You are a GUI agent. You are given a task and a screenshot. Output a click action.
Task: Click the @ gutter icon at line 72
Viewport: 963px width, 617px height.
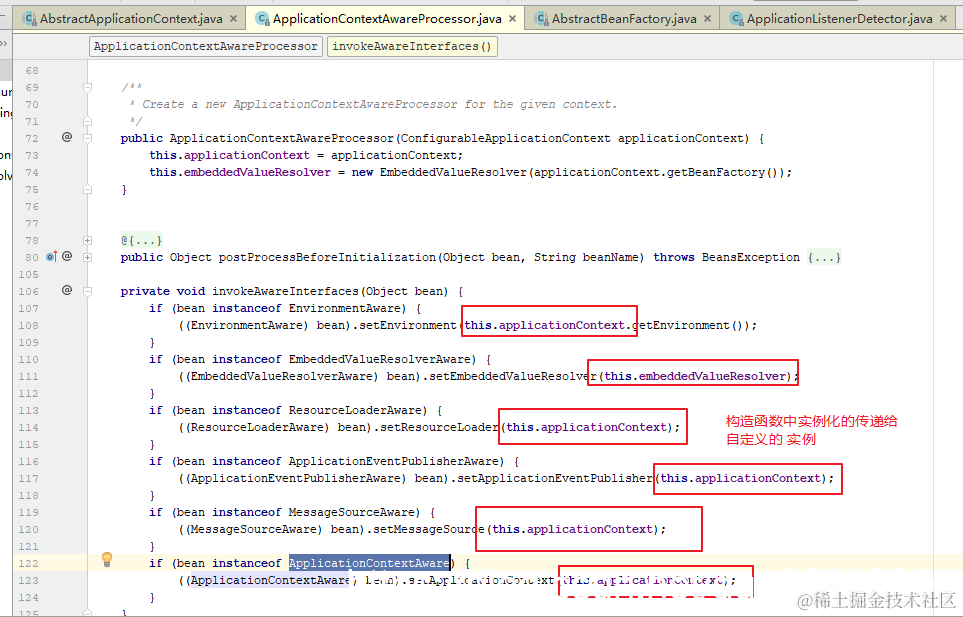67,137
